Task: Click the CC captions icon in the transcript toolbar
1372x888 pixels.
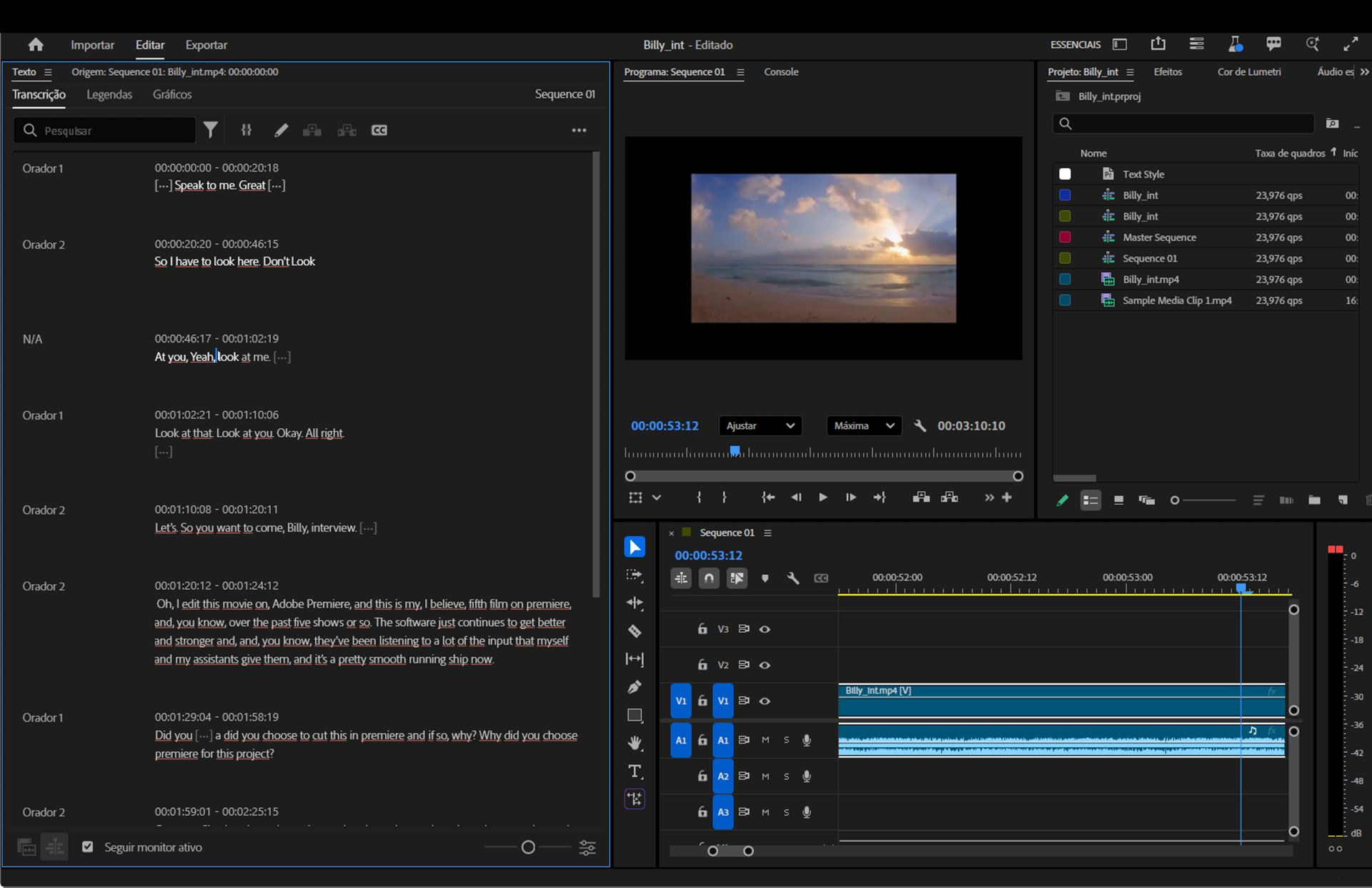Action: click(379, 130)
